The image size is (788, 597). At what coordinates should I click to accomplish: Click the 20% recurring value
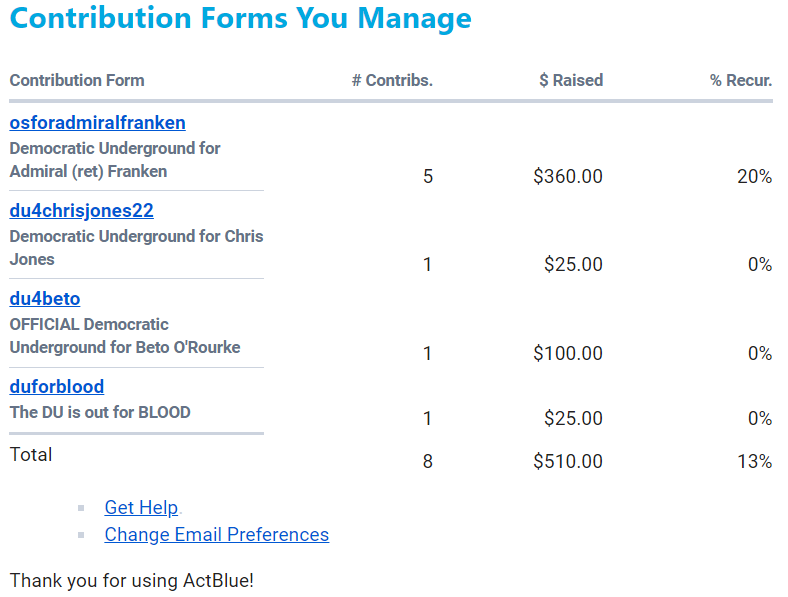click(754, 177)
